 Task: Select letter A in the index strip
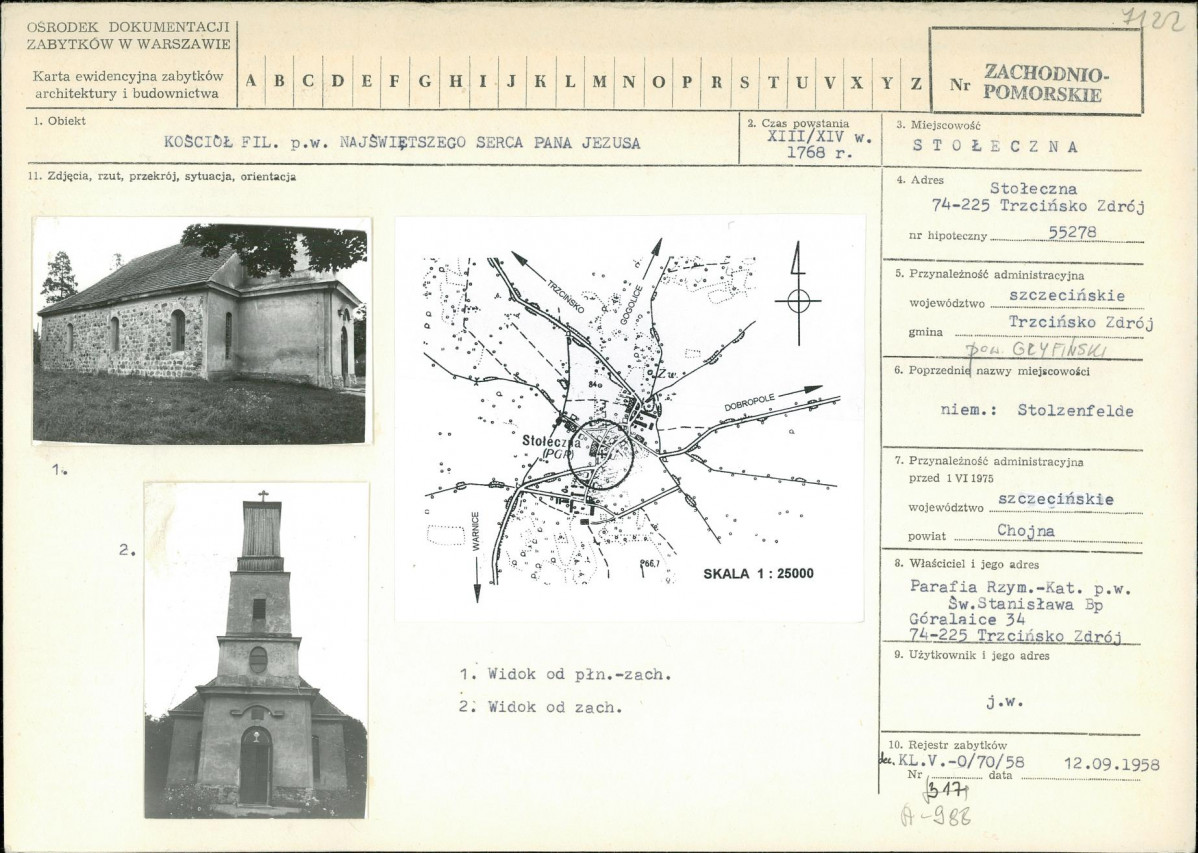click(x=251, y=82)
